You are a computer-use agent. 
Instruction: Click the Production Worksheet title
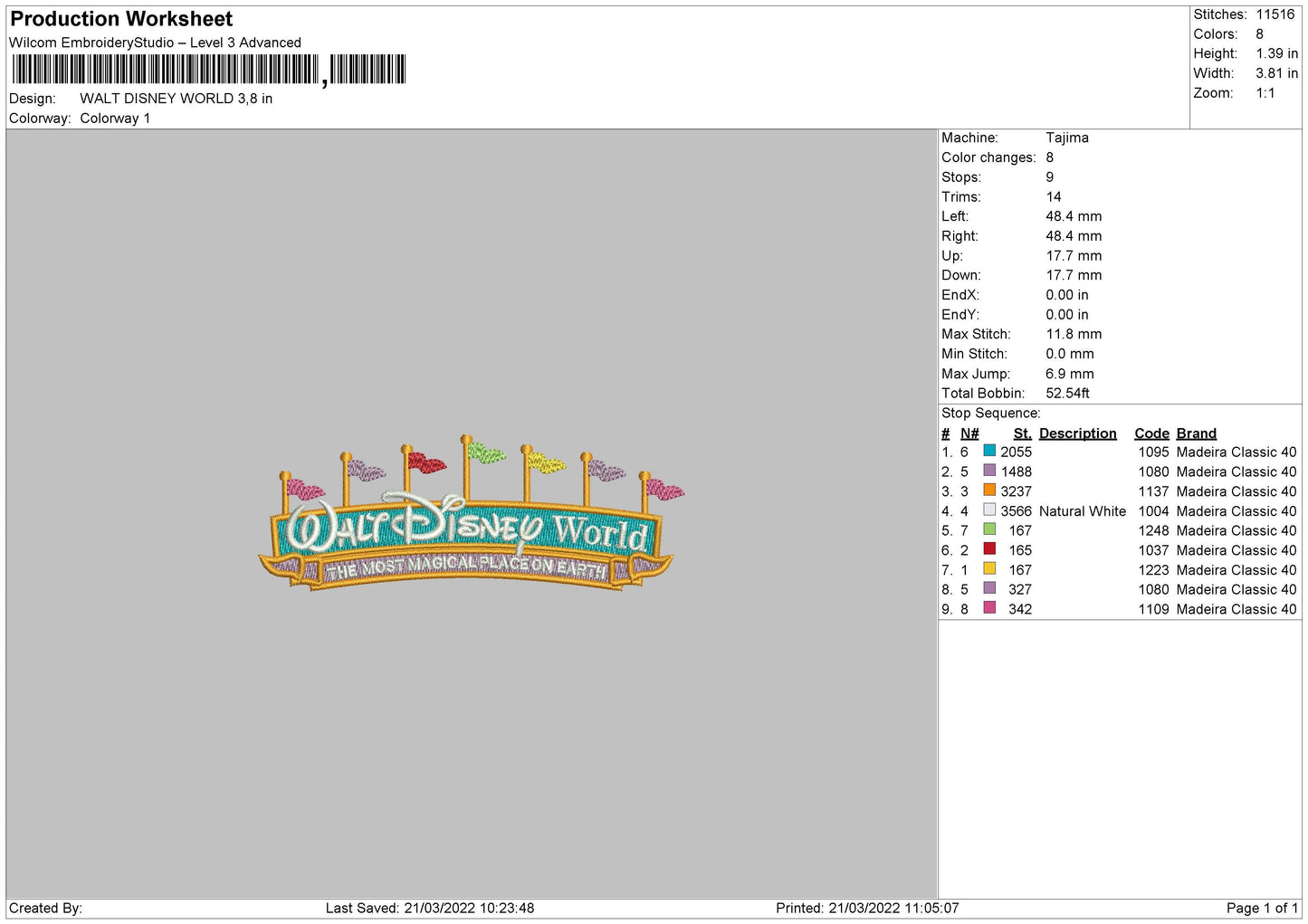coord(121,18)
